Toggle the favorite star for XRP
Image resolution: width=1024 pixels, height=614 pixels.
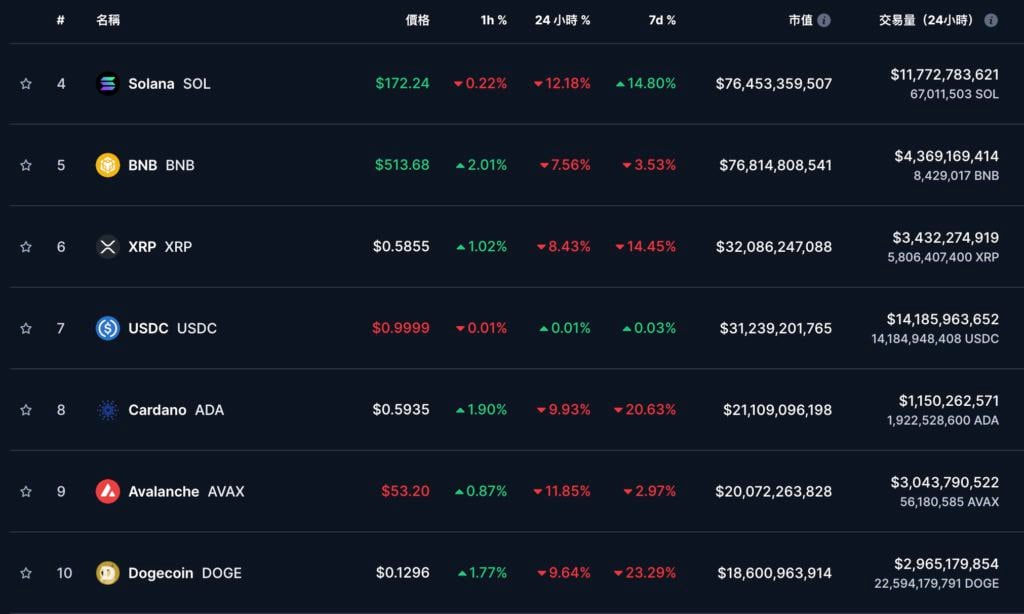pyautogui.click(x=26, y=246)
